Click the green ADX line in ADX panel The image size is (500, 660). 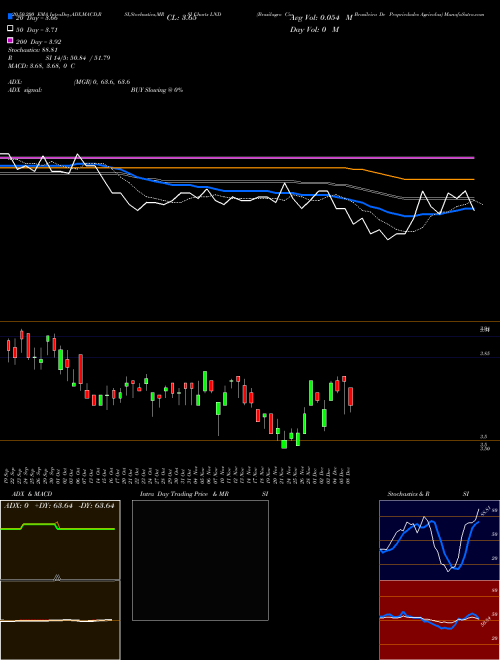[x=57, y=527]
